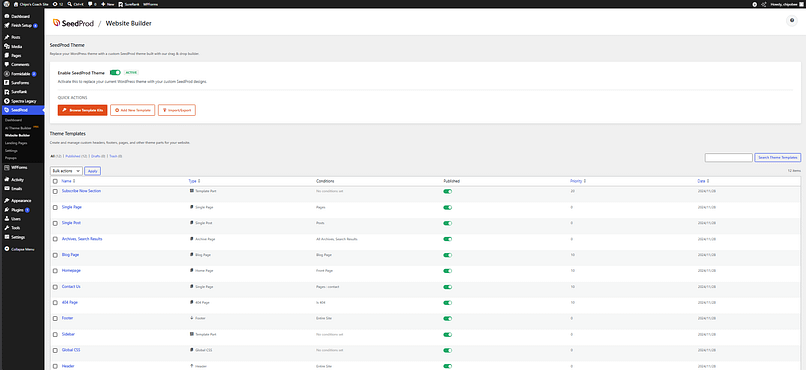This screenshot has width=806, height=370.
Task: Click Add New Template button
Action: [133, 110]
